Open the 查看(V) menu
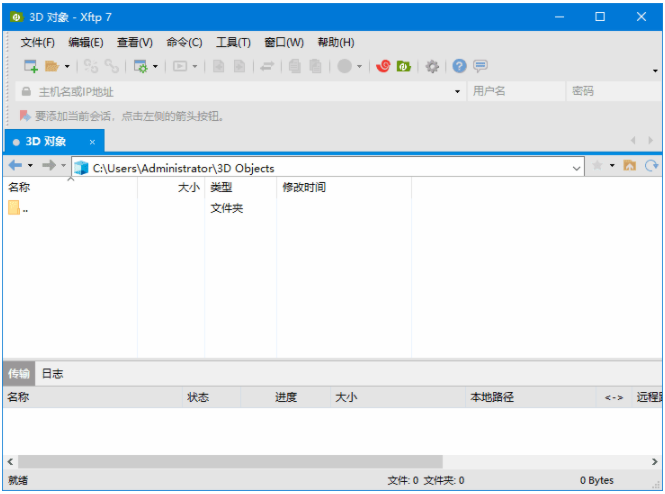The width and height of the screenshot is (665, 494). point(134,42)
